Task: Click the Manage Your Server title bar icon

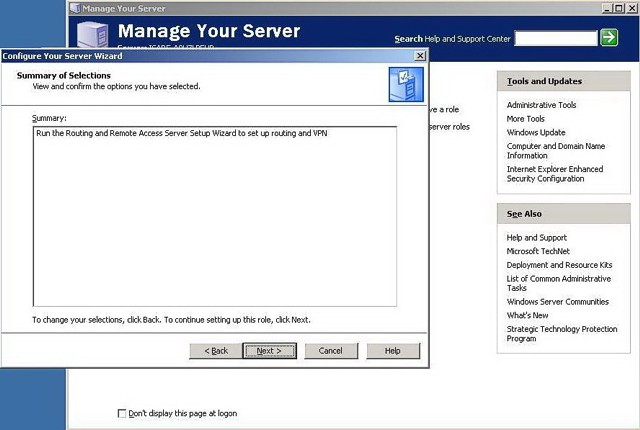Action: (75, 8)
